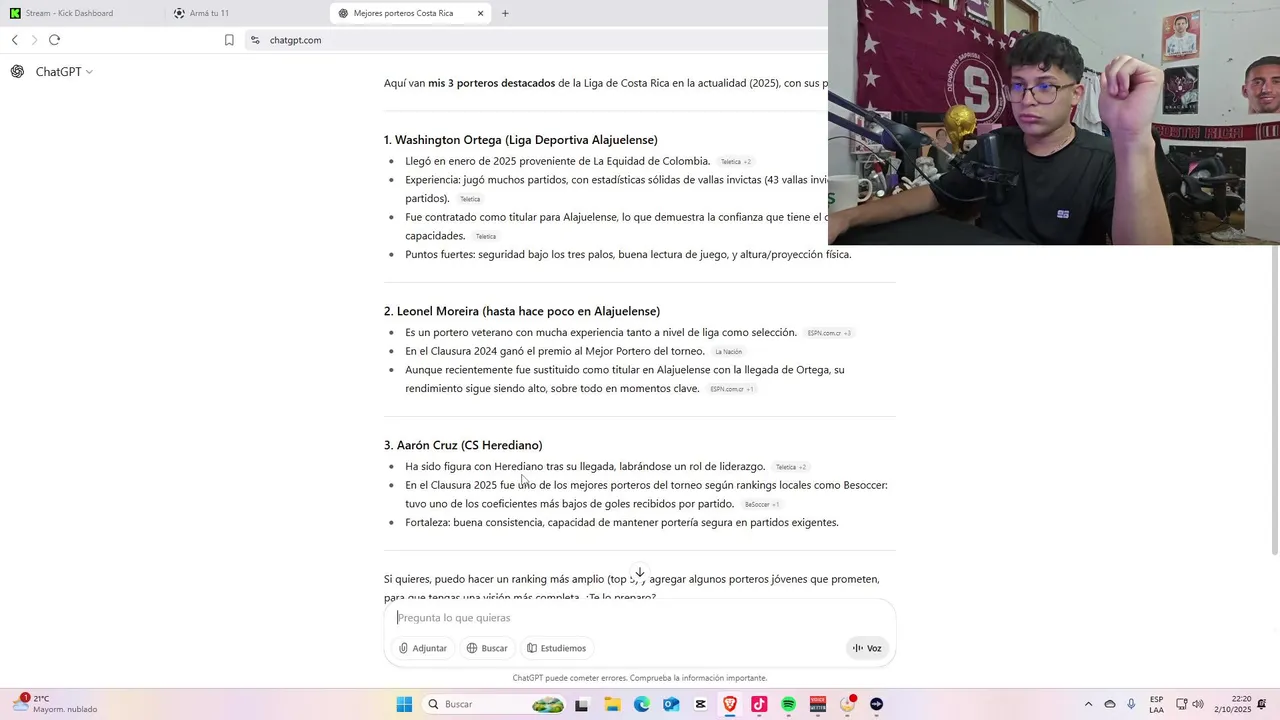Viewport: 1280px width, 720px height.
Task: Open the La Nación source chip
Action: coord(728,352)
